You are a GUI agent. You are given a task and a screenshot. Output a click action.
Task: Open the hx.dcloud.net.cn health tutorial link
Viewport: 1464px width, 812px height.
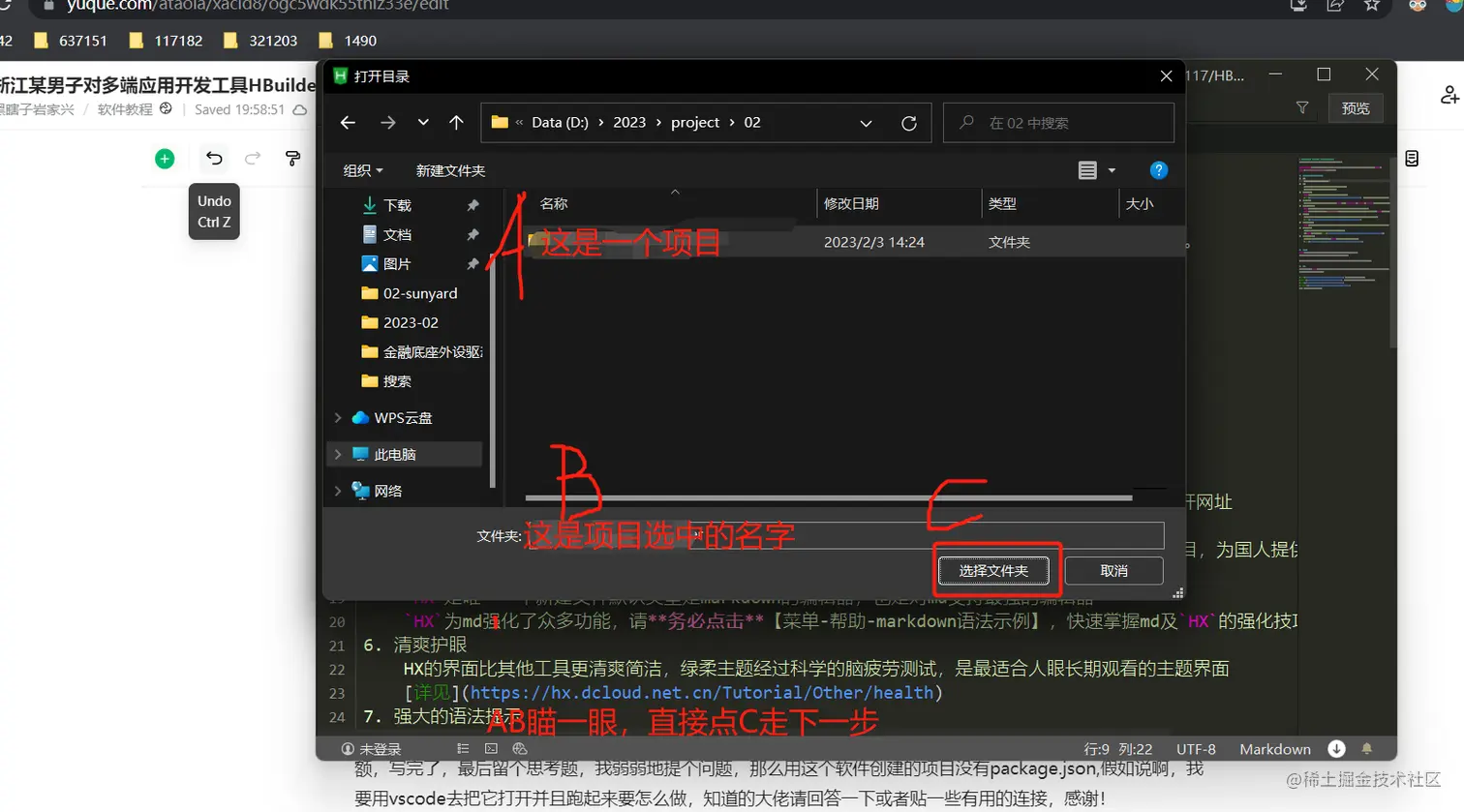702,693
